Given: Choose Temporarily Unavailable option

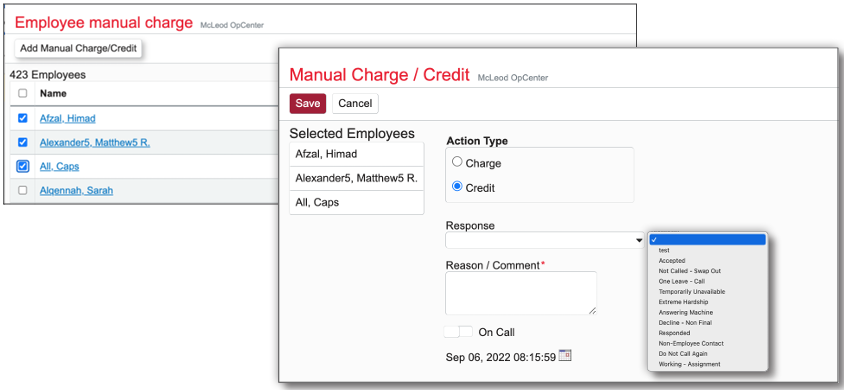Looking at the screenshot, I should [x=692, y=292].
